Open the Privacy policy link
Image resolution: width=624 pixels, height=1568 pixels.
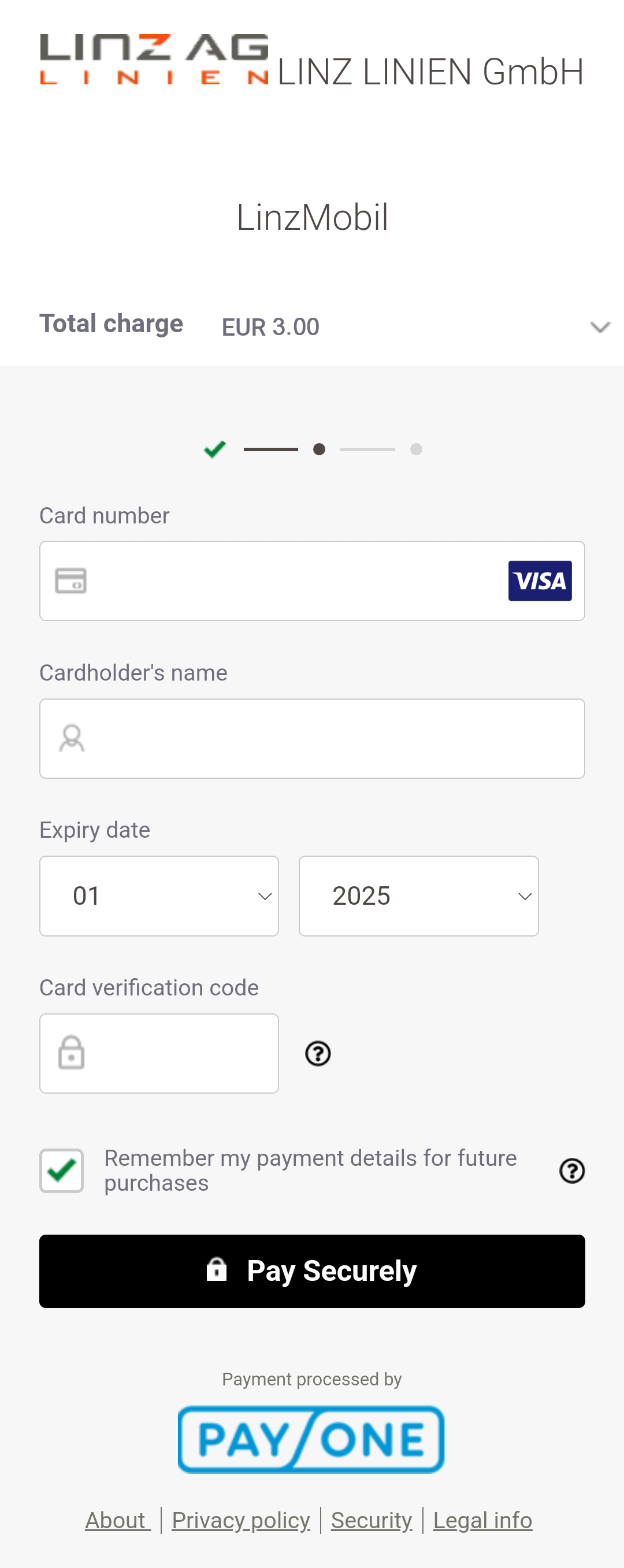[x=241, y=1521]
